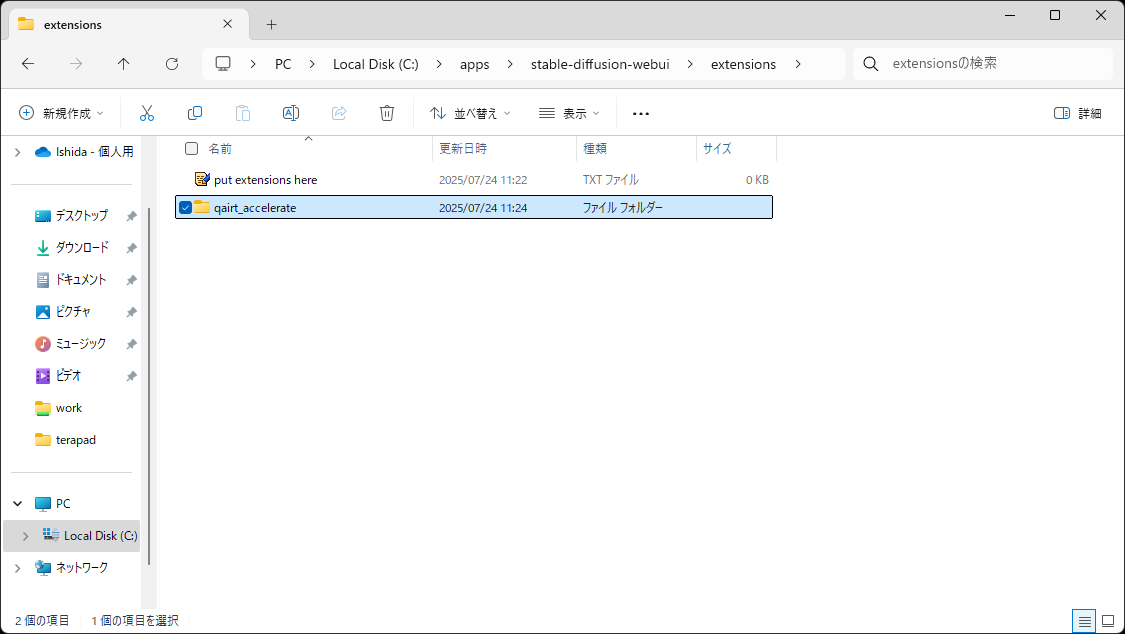Click the Rename icon
Viewport: 1125px width, 634px height.
tap(291, 113)
